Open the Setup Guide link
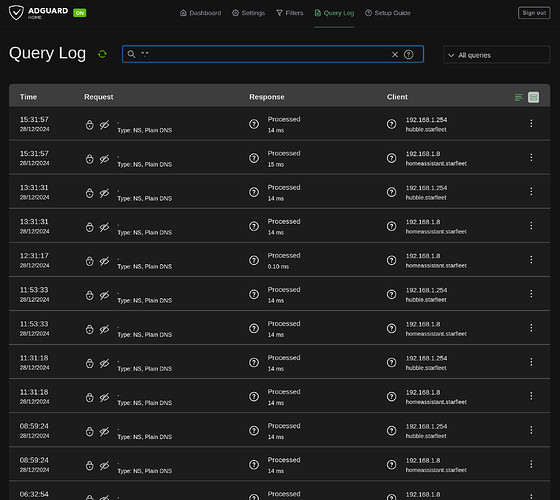Image resolution: width=560 pixels, height=500 pixels. pos(388,13)
